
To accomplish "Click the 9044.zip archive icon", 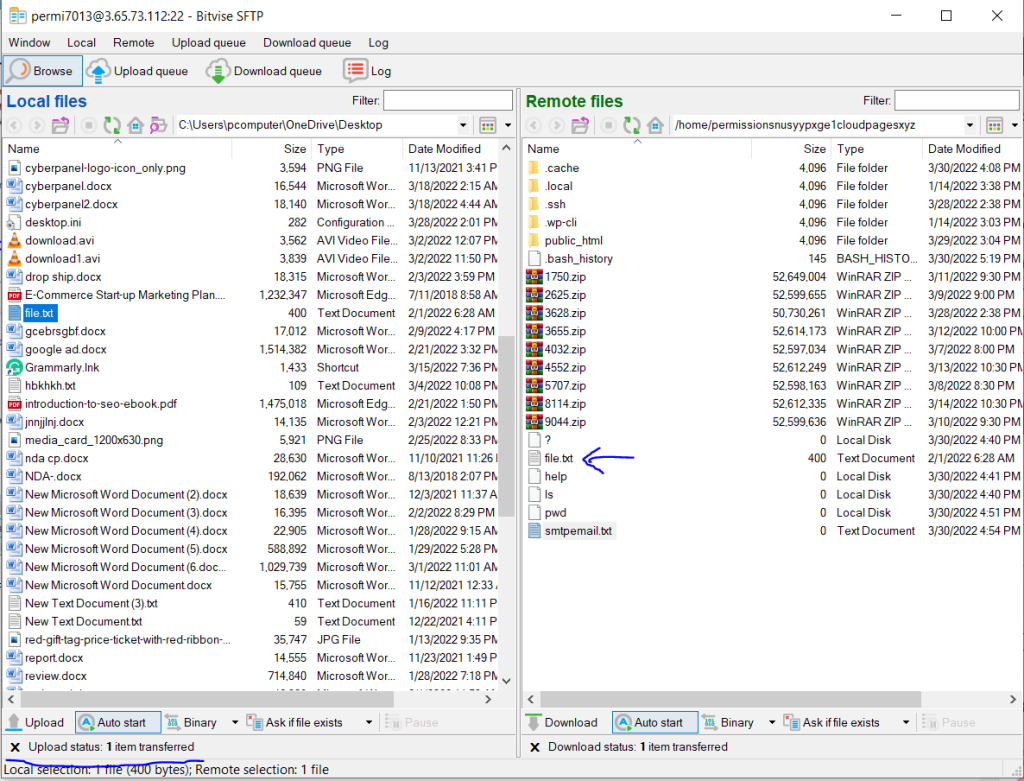I will (534, 421).
